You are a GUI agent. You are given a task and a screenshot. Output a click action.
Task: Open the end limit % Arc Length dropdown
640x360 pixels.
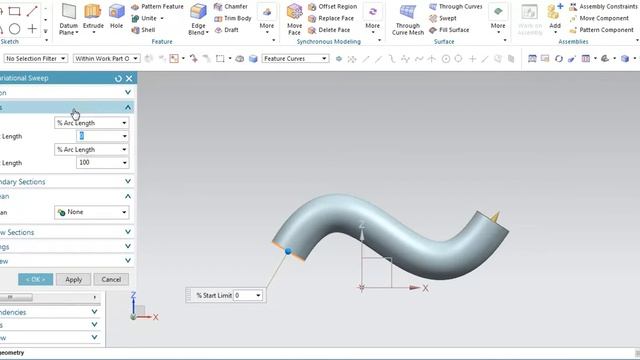91,150
